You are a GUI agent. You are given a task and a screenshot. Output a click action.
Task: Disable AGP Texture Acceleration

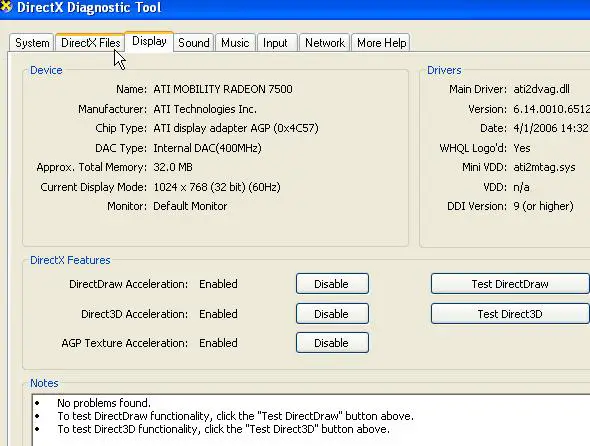pos(332,342)
